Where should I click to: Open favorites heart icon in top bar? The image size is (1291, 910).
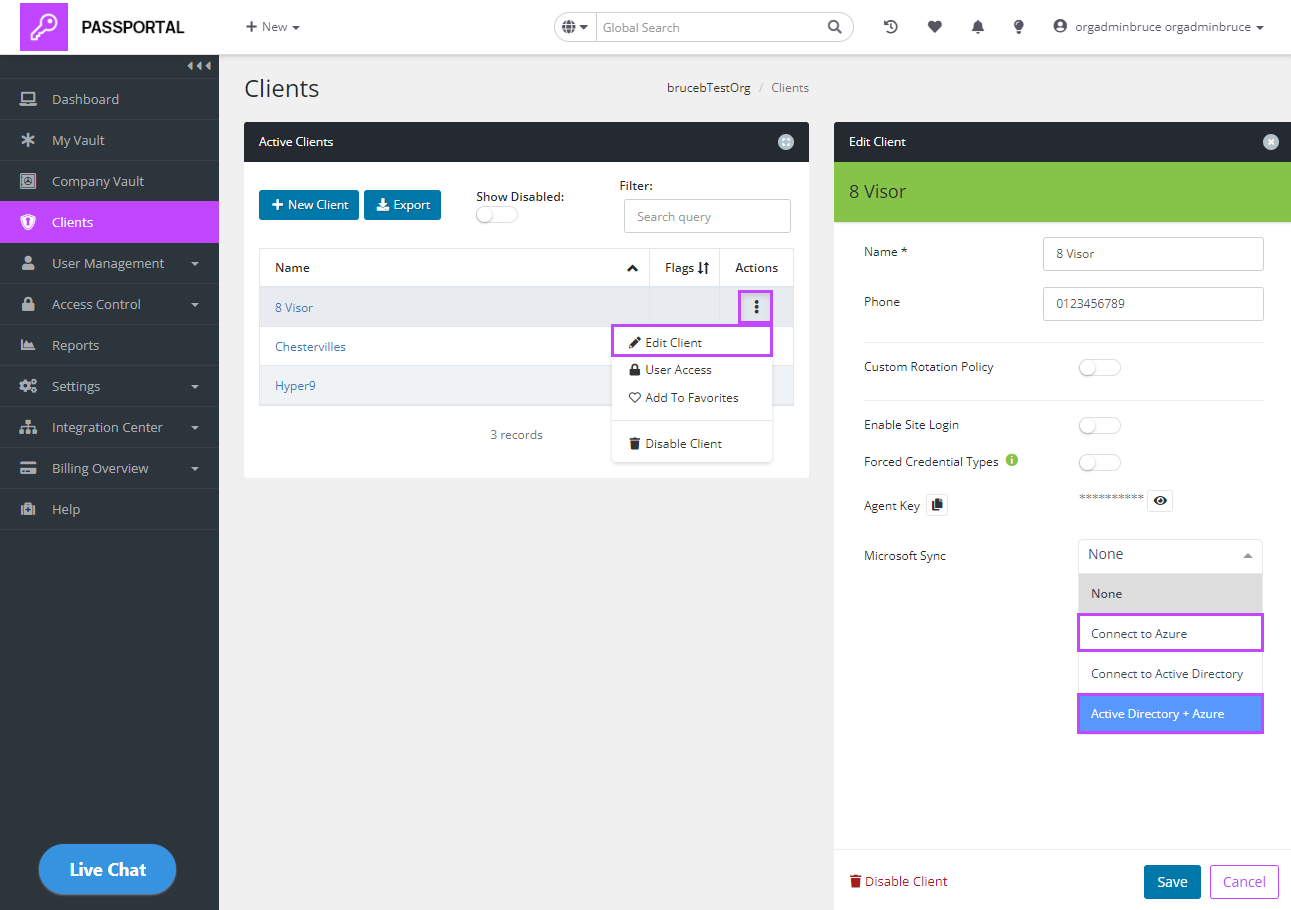(935, 27)
